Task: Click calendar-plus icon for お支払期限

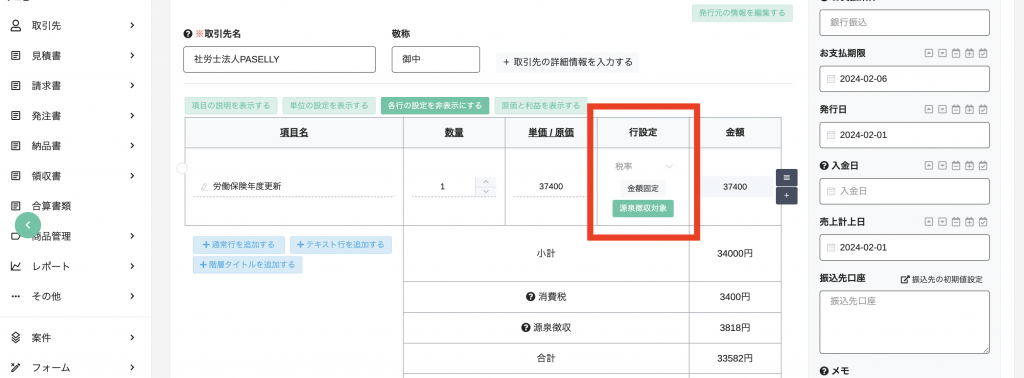Action: (x=970, y=53)
